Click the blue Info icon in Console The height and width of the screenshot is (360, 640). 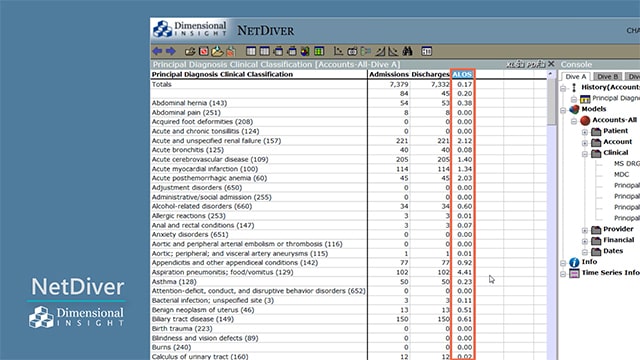pyautogui.click(x=574, y=262)
